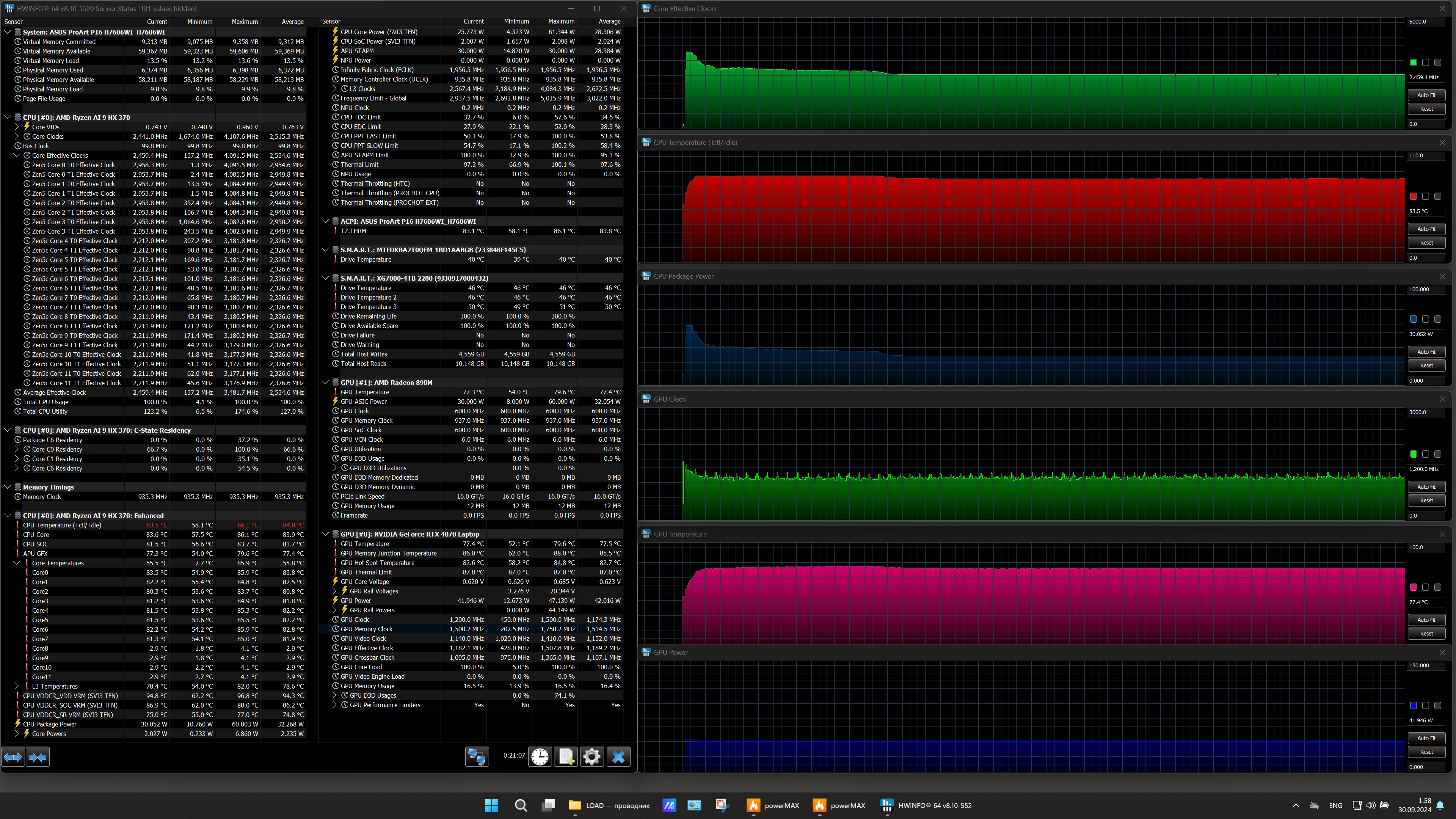Click the expand columns blue arrows button
Viewport: 1456px width, 819px height.
click(13, 756)
